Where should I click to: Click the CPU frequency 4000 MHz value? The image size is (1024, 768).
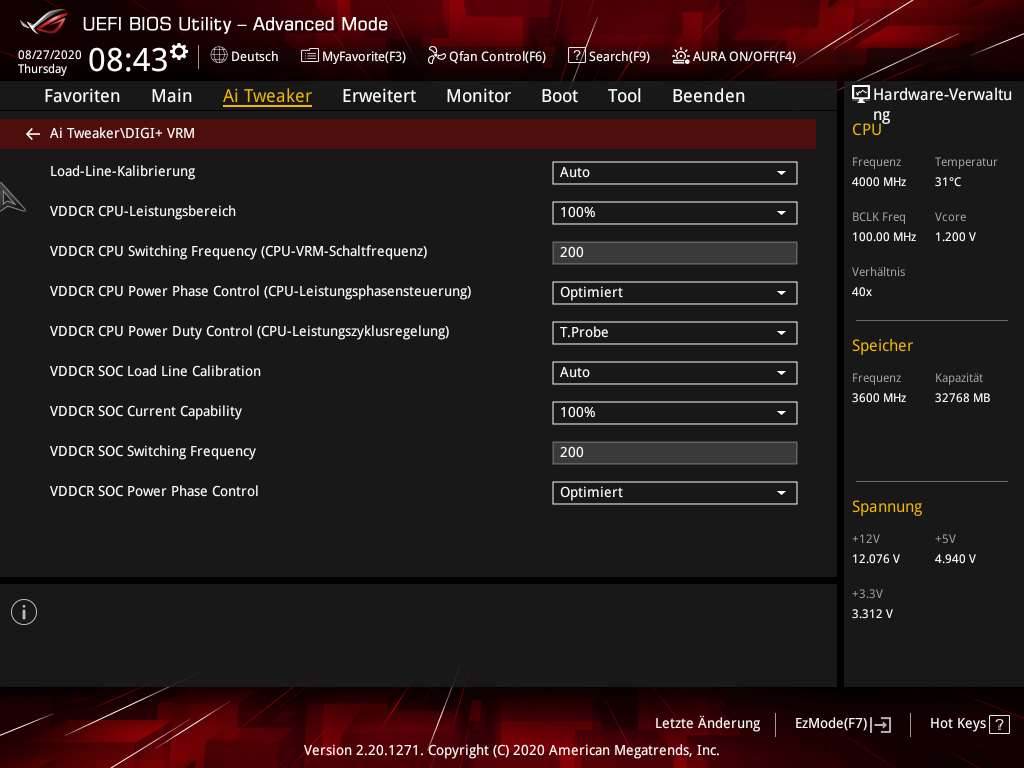879,182
